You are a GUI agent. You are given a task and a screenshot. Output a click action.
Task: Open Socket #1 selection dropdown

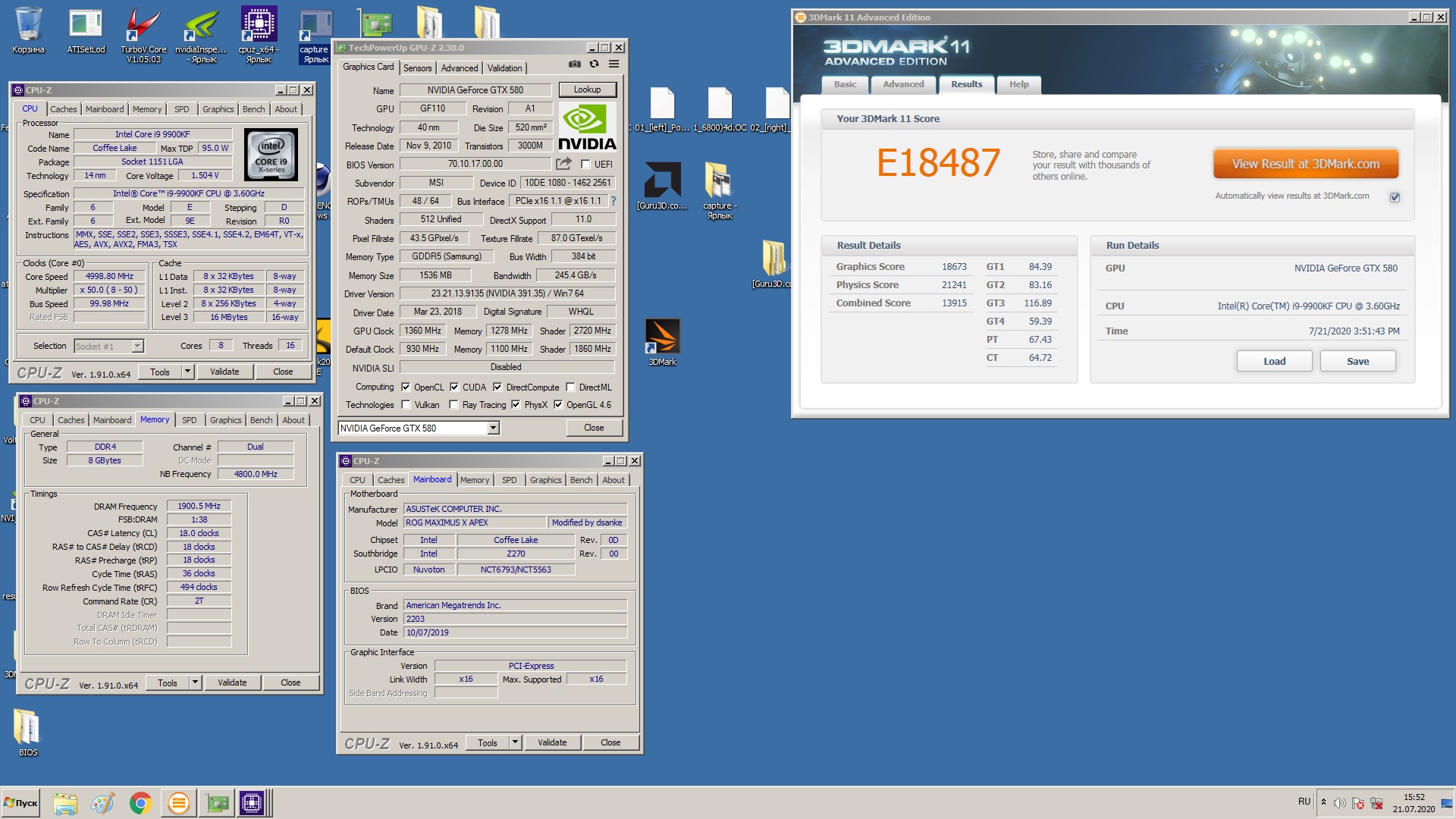tap(137, 346)
